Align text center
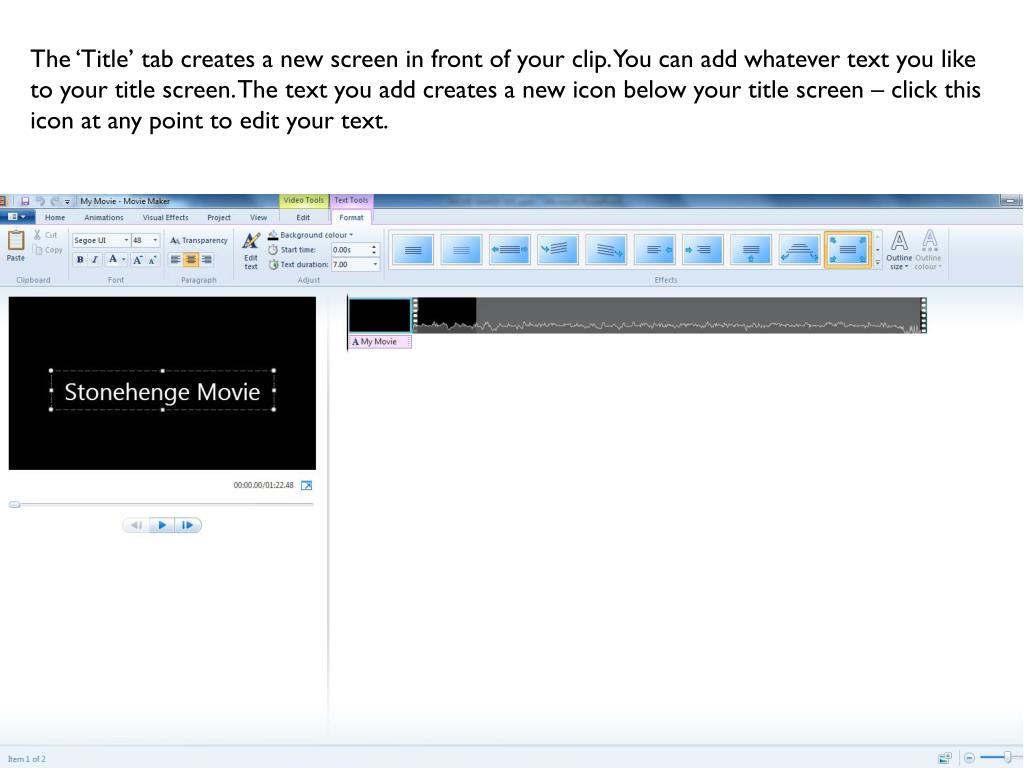Viewport: 1024px width, 768px height. coord(191,259)
